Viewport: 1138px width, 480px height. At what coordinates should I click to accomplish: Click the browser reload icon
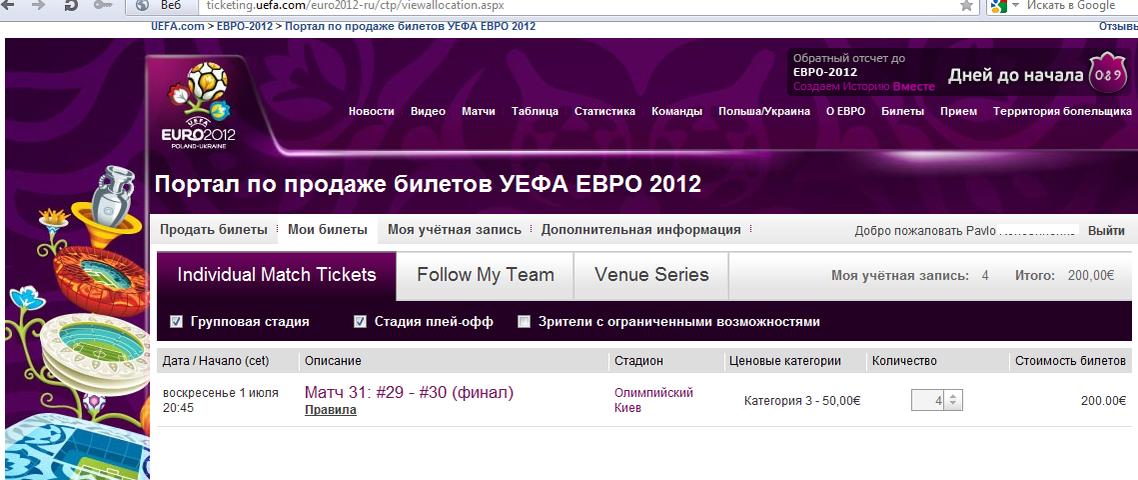click(x=71, y=5)
